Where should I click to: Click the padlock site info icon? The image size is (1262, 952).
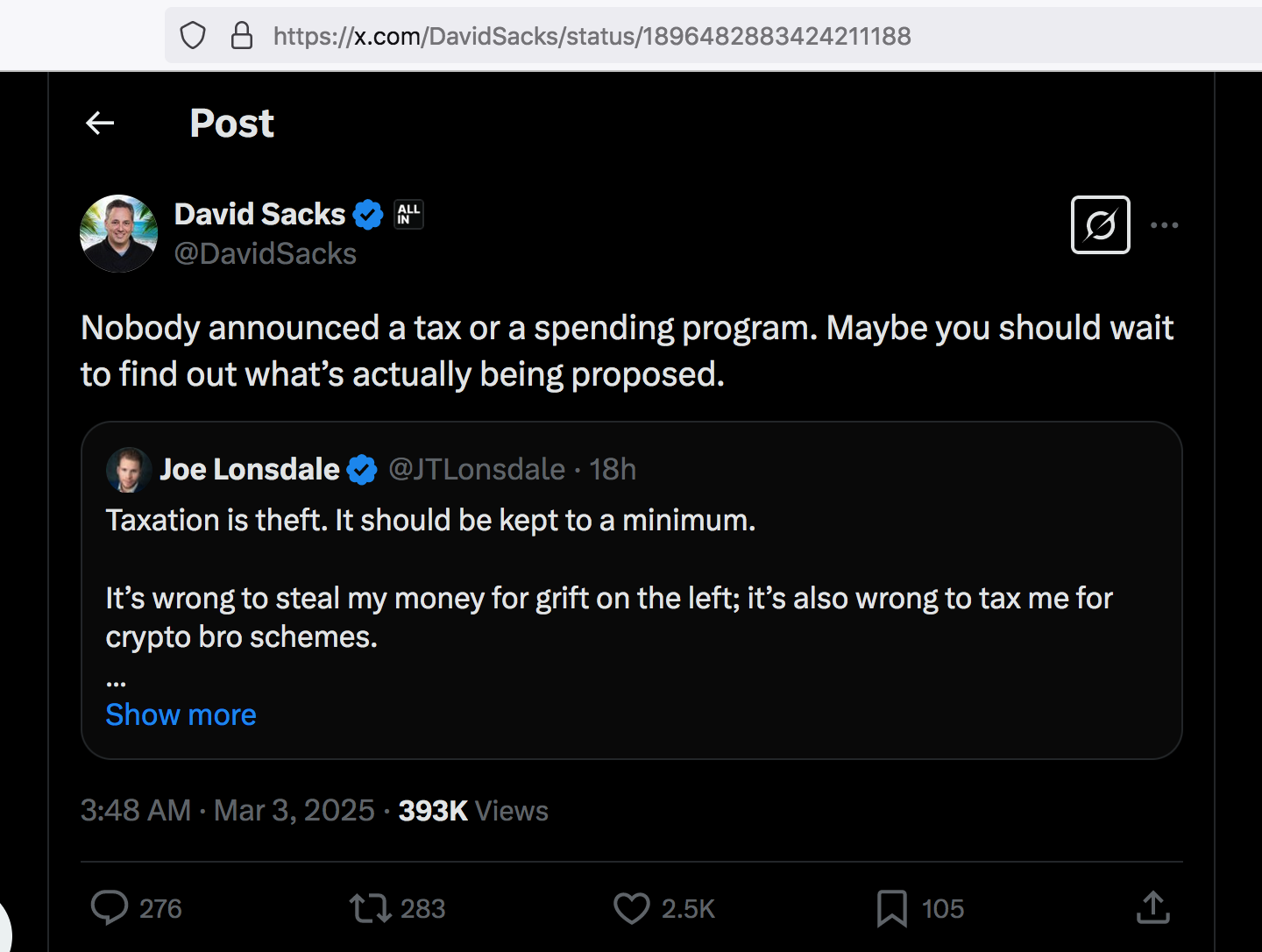coord(241,36)
